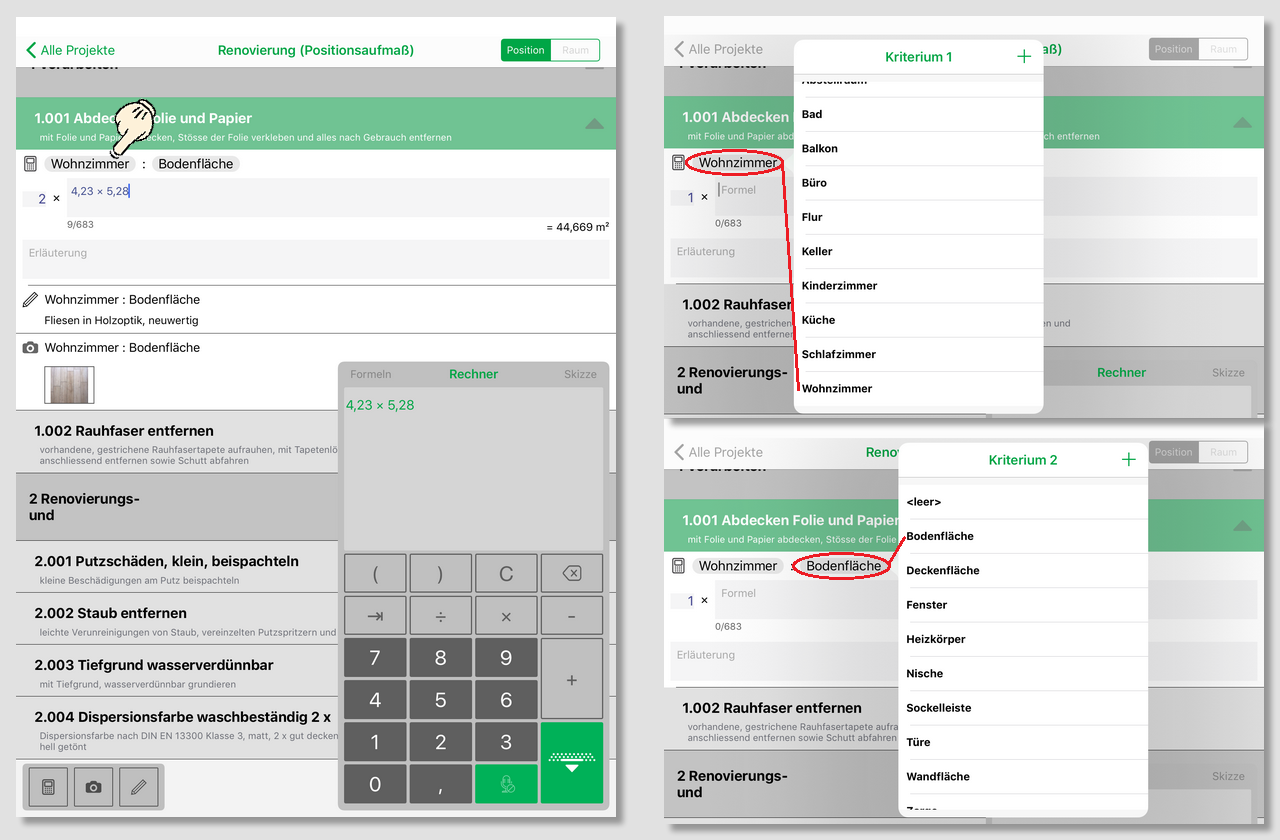Switch to Raum mode in the left screen
Image resolution: width=1280 pixels, height=840 pixels.
(x=575, y=50)
